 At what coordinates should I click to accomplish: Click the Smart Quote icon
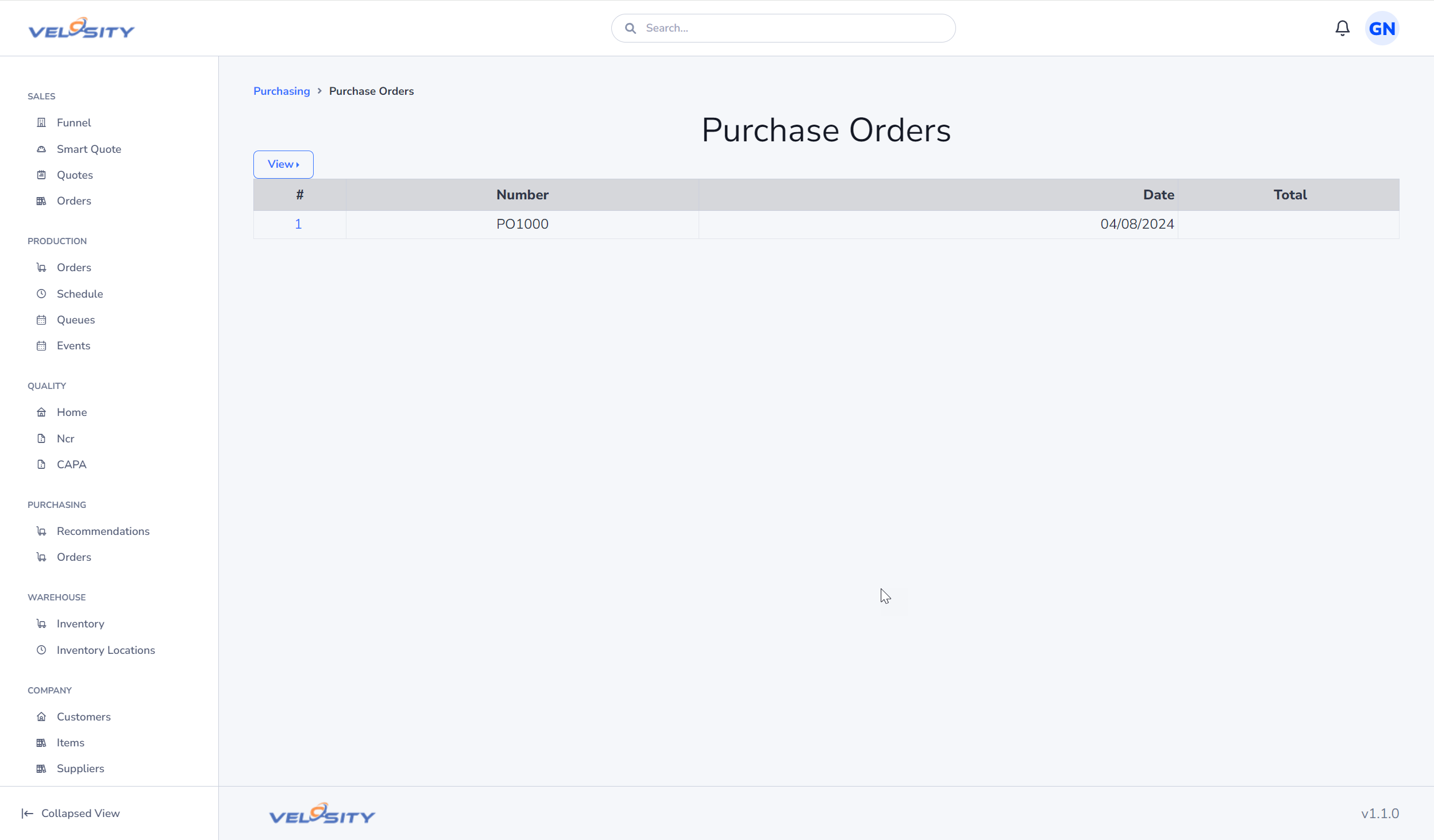(x=41, y=149)
